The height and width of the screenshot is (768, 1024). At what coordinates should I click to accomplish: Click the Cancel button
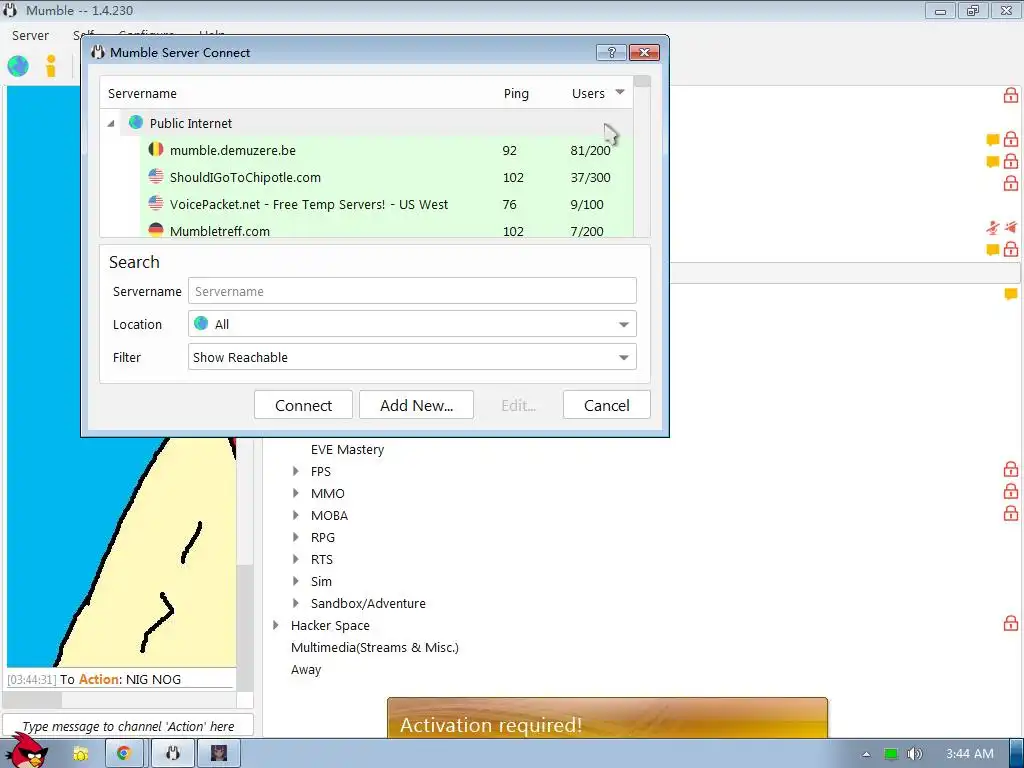tap(607, 405)
